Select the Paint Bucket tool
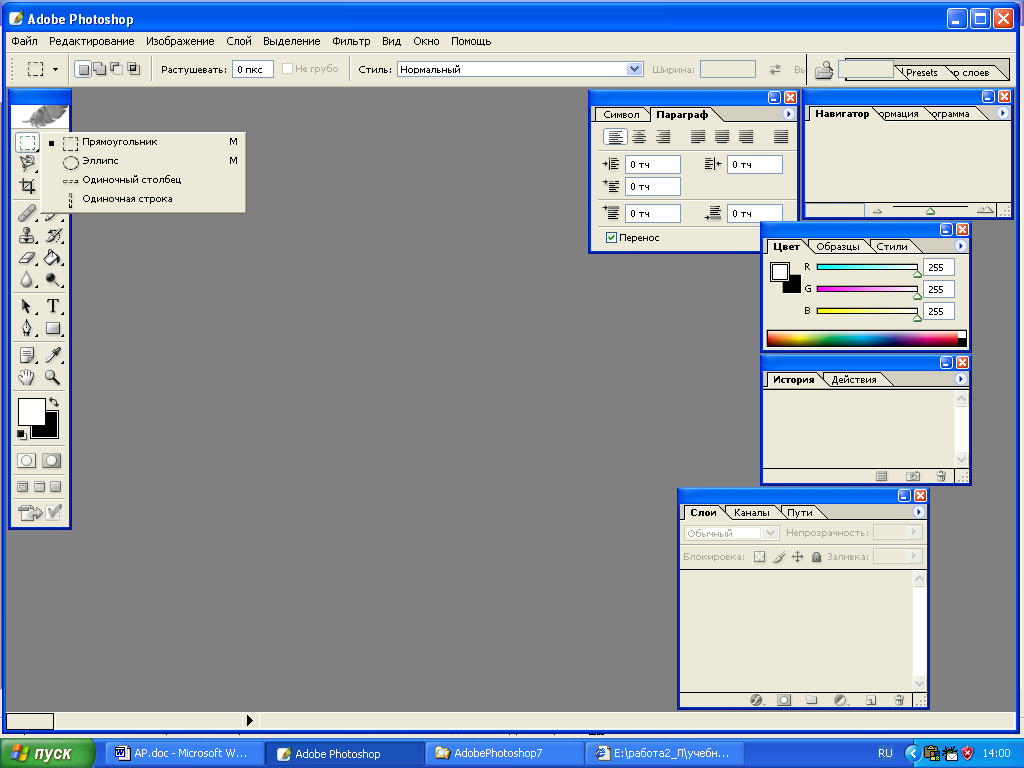The height and width of the screenshot is (768, 1024). coord(54,257)
